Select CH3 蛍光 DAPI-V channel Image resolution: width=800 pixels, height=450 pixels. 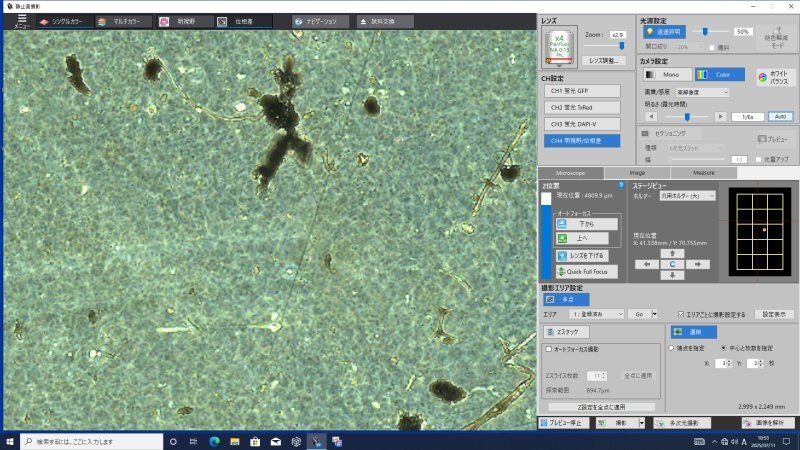pos(582,124)
